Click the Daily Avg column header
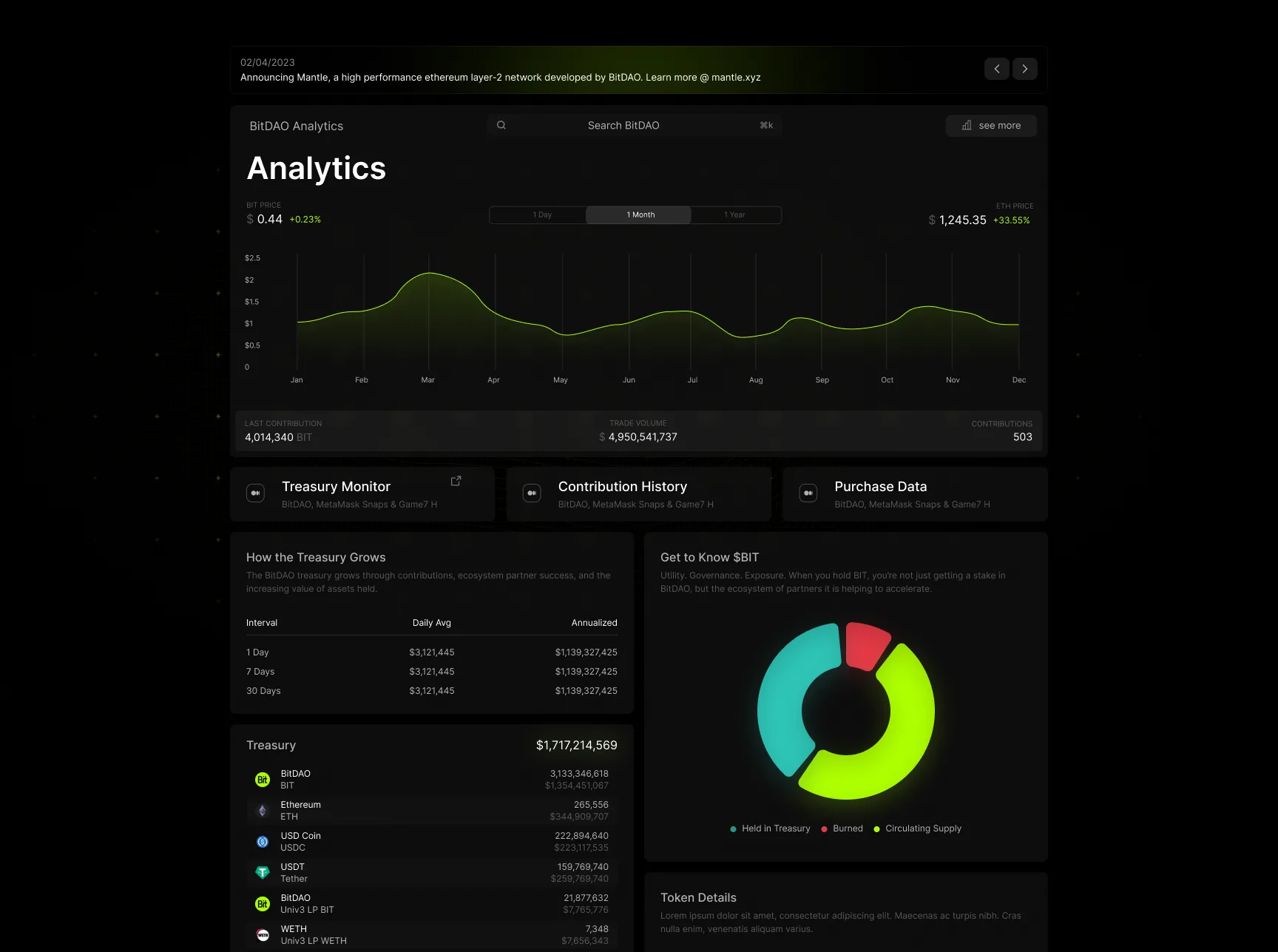Viewport: 1278px width, 952px height. [432, 623]
